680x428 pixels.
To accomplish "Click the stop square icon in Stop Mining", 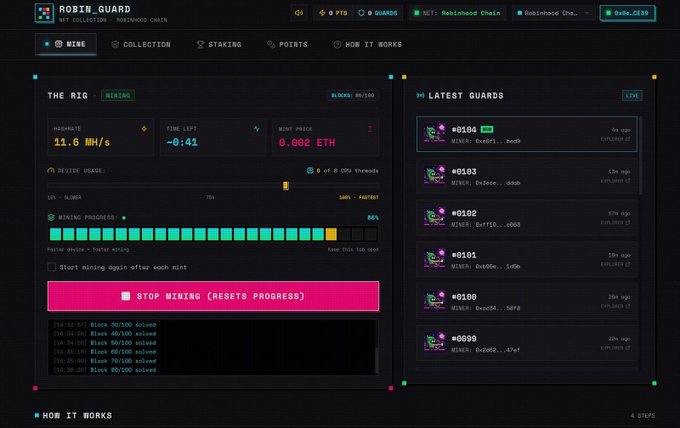I will [126, 296].
